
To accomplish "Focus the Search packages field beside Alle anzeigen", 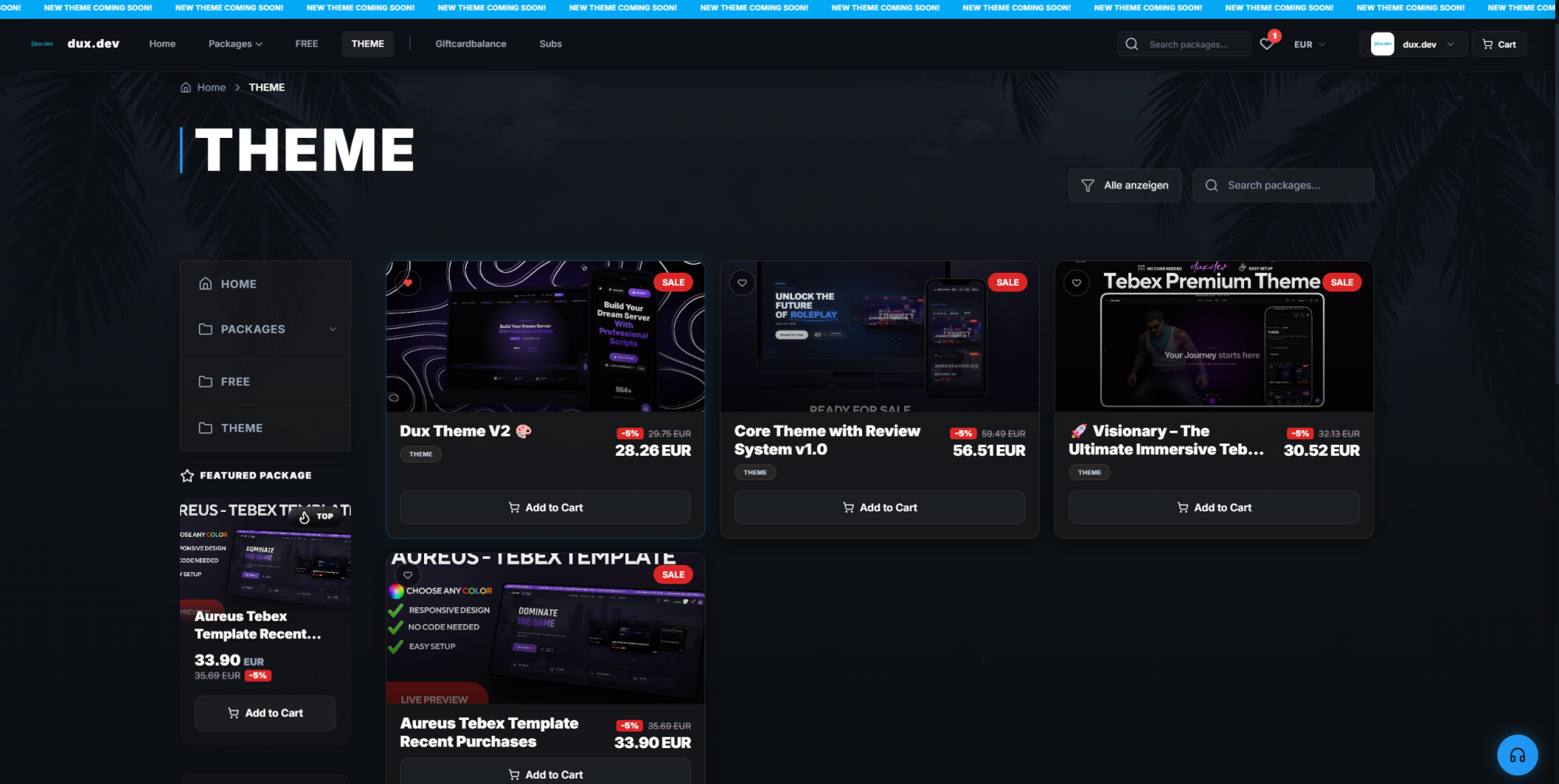I will pos(1283,185).
